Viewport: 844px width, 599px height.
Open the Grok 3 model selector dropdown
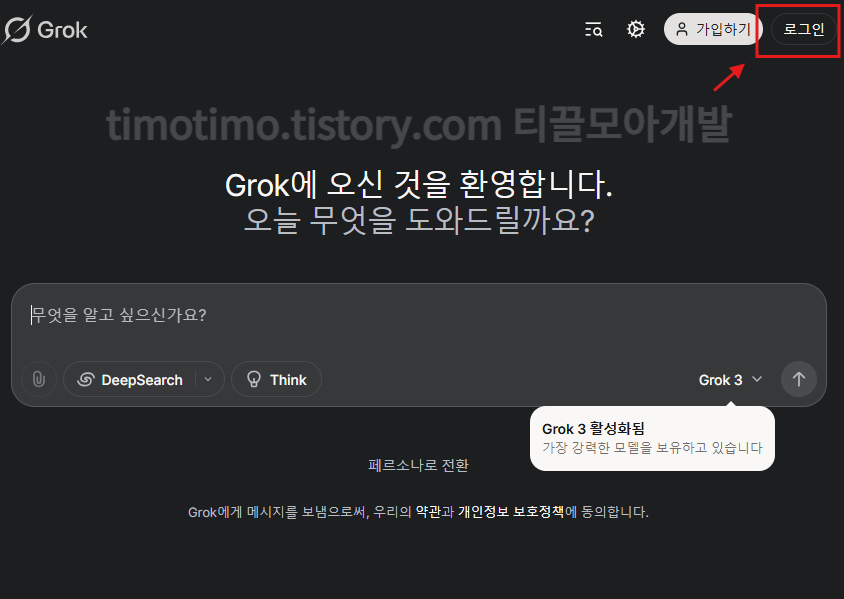pos(730,380)
